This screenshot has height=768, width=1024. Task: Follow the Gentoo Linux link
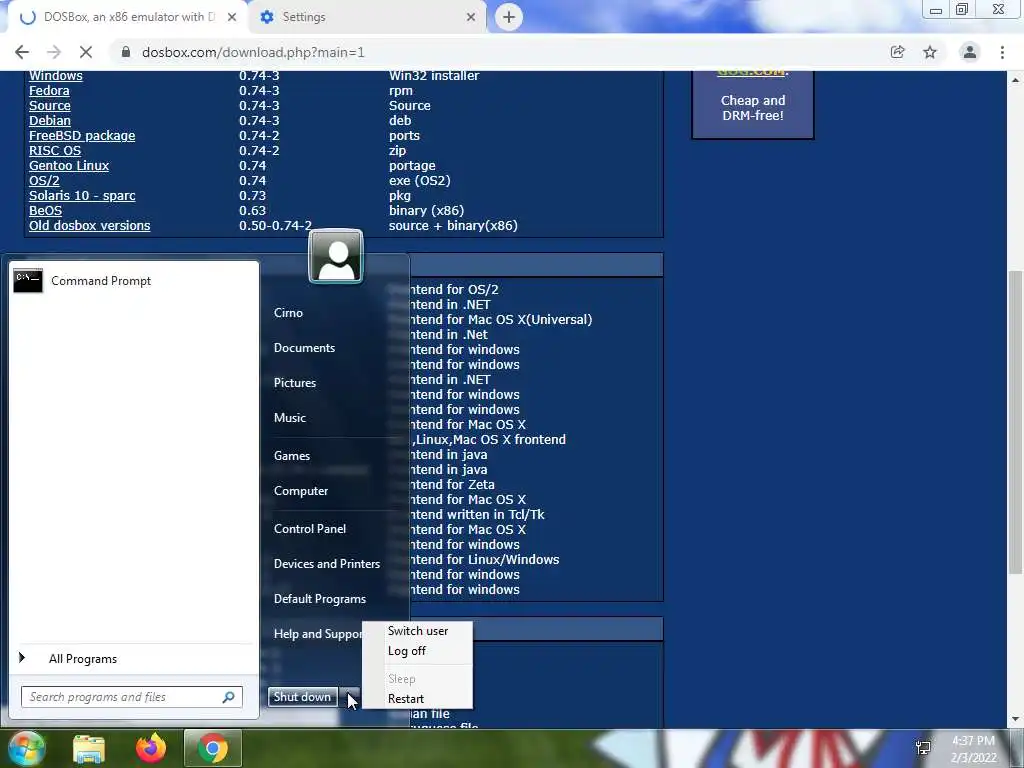coord(69,166)
